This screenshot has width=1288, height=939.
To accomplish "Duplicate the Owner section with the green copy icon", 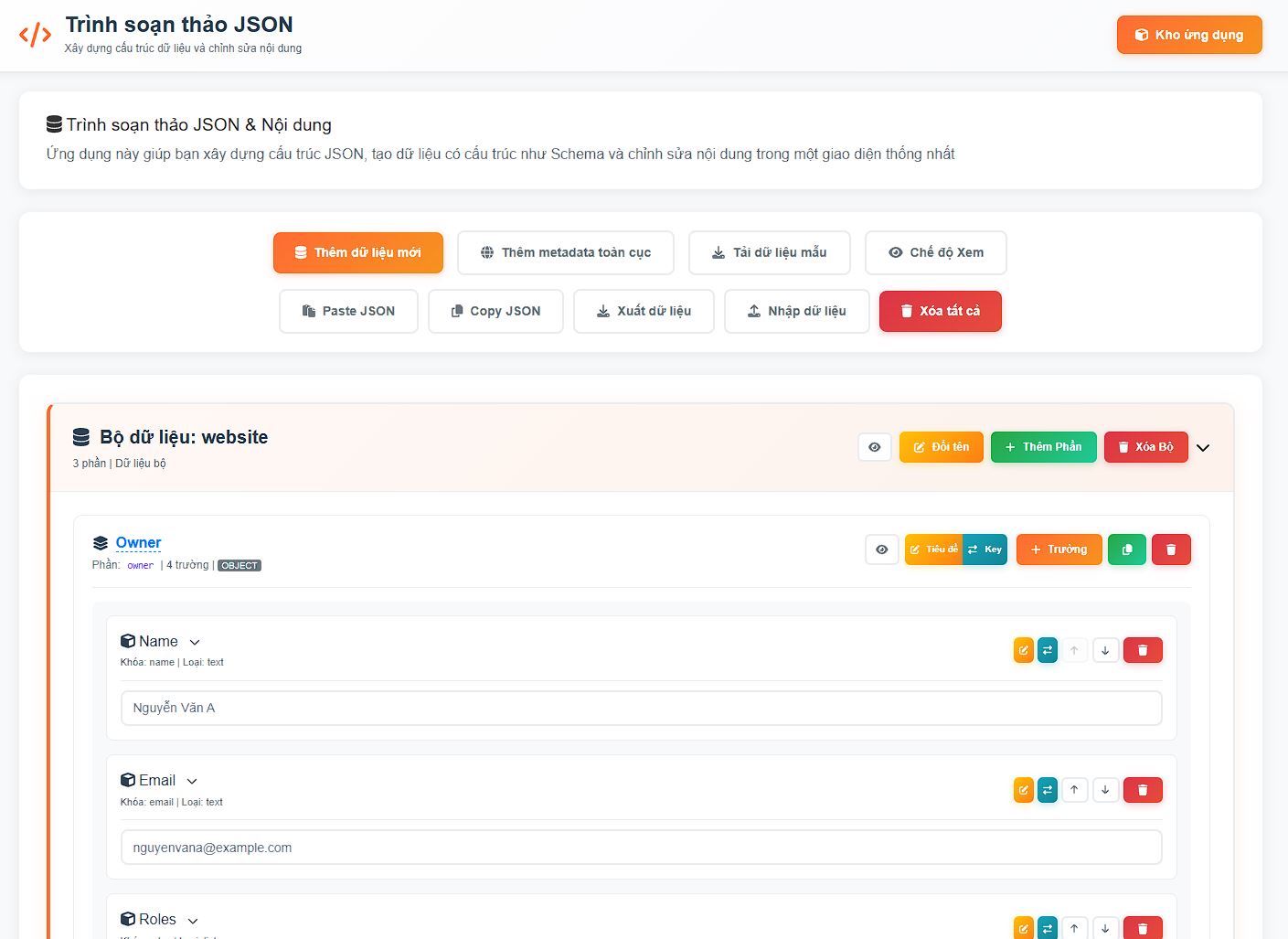I will 1126,549.
